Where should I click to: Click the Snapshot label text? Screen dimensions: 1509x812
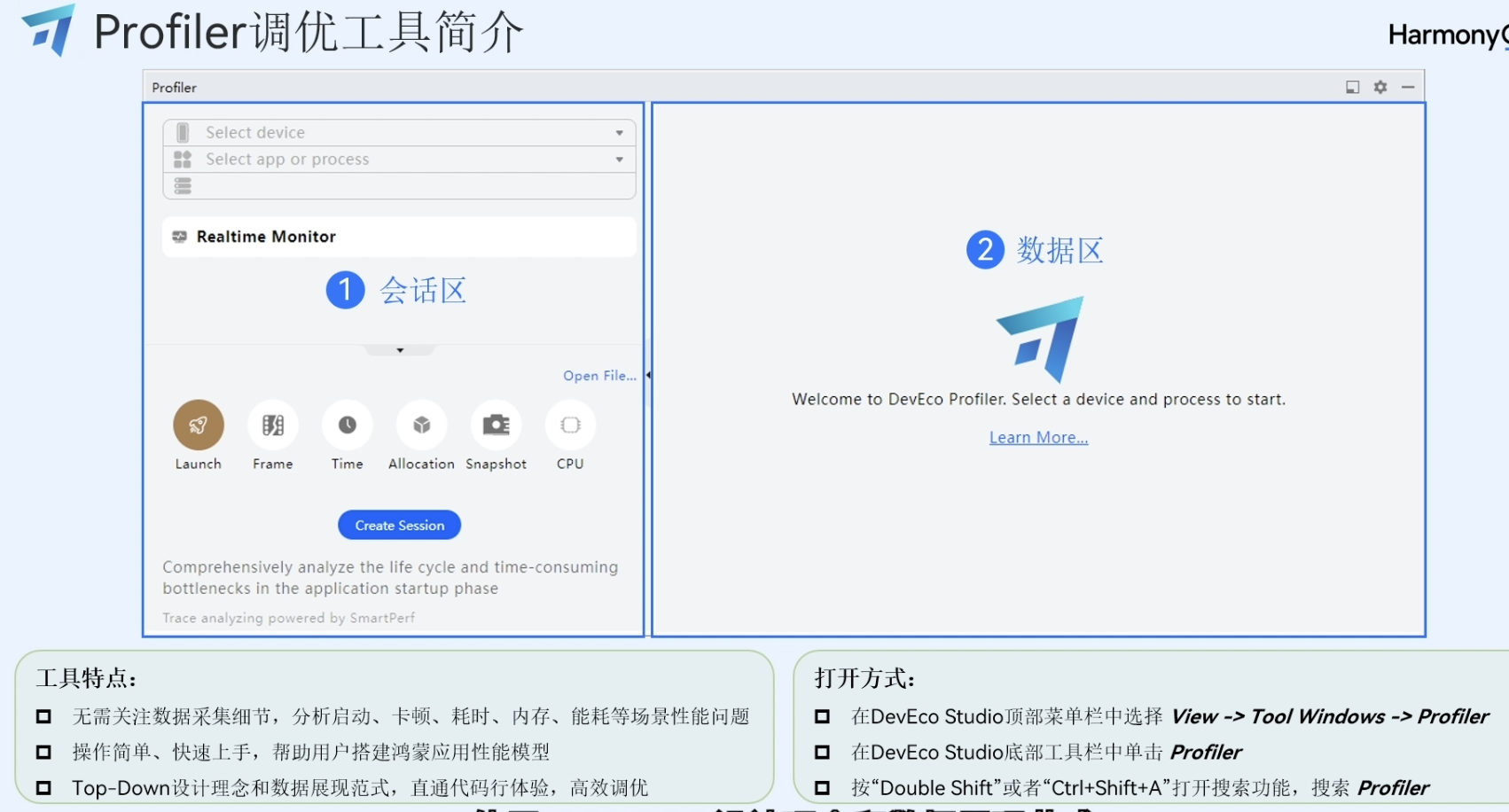click(496, 464)
